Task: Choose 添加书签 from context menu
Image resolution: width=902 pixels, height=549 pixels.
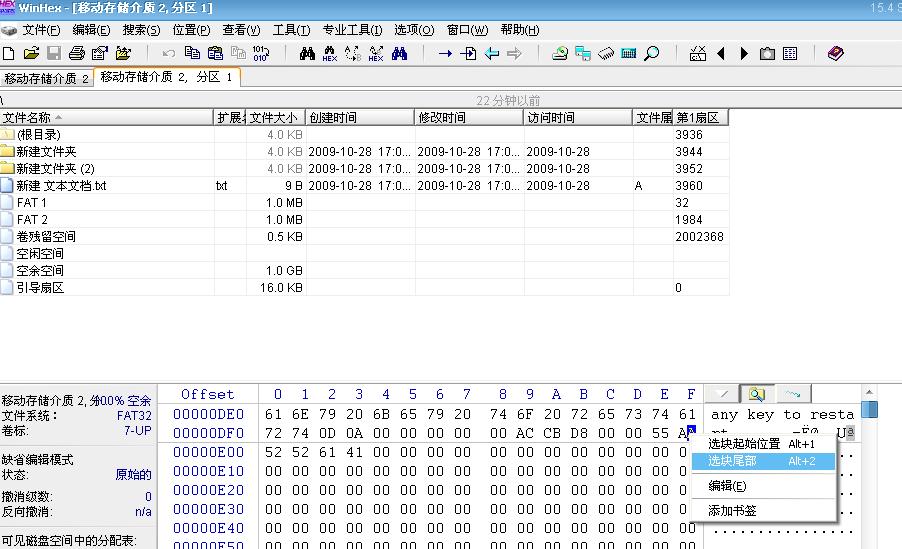Action: click(763, 510)
